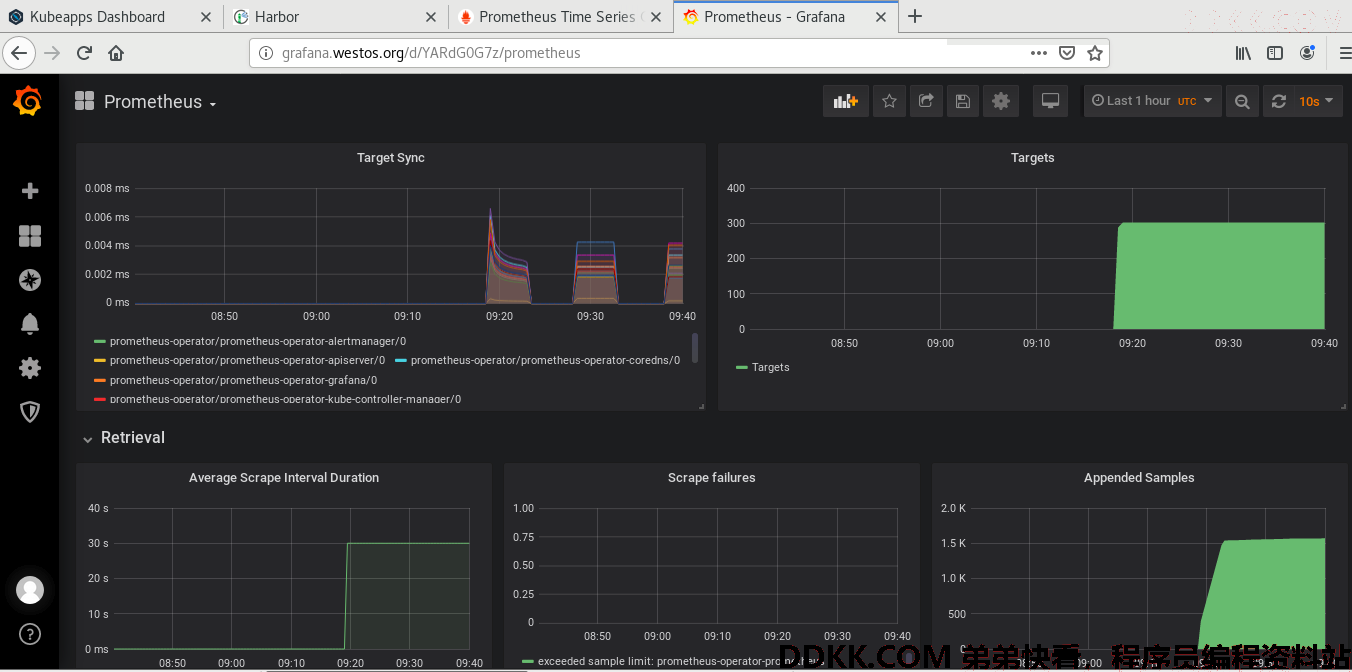Open dashboard settings gear
Image resolution: width=1352 pixels, height=672 pixels.
coord(1001,101)
